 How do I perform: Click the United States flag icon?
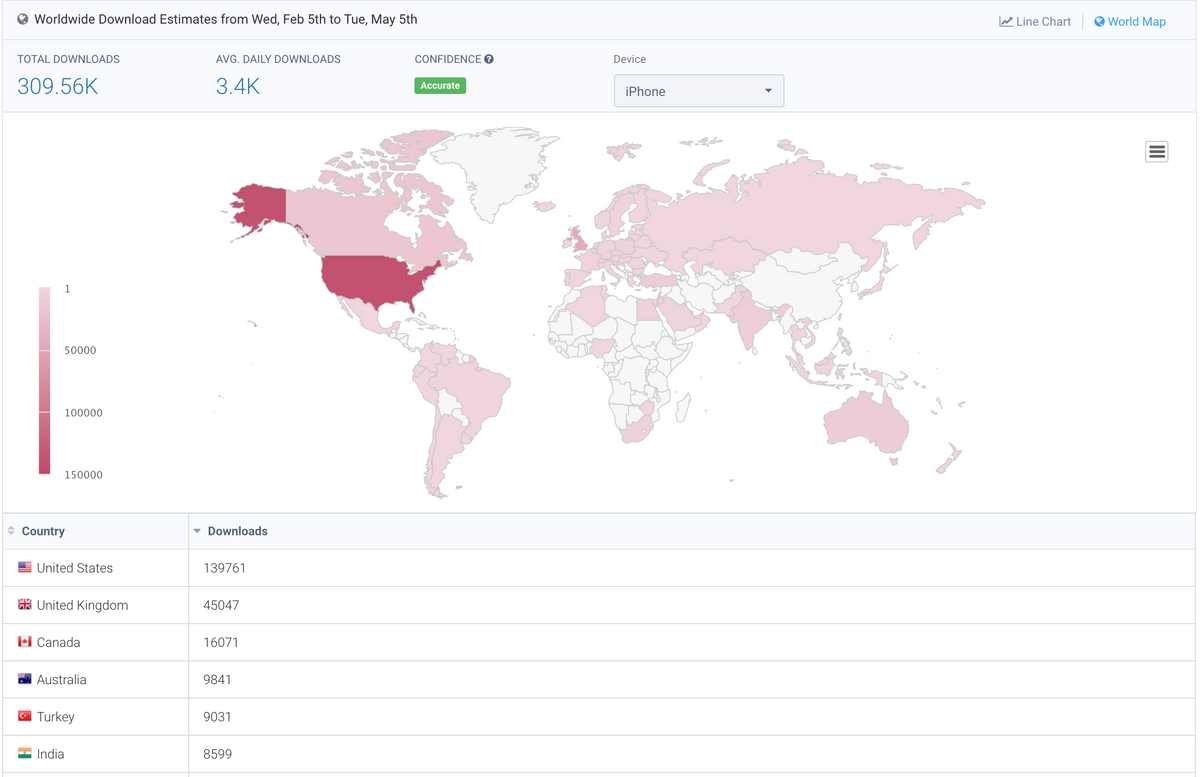(25, 567)
